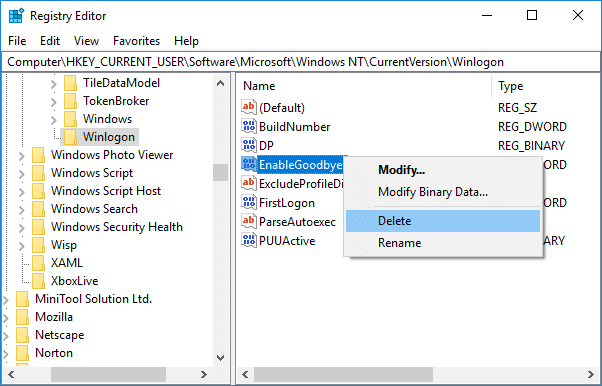
Task: Click the Mozilla folder icon
Action: click(x=22, y=317)
